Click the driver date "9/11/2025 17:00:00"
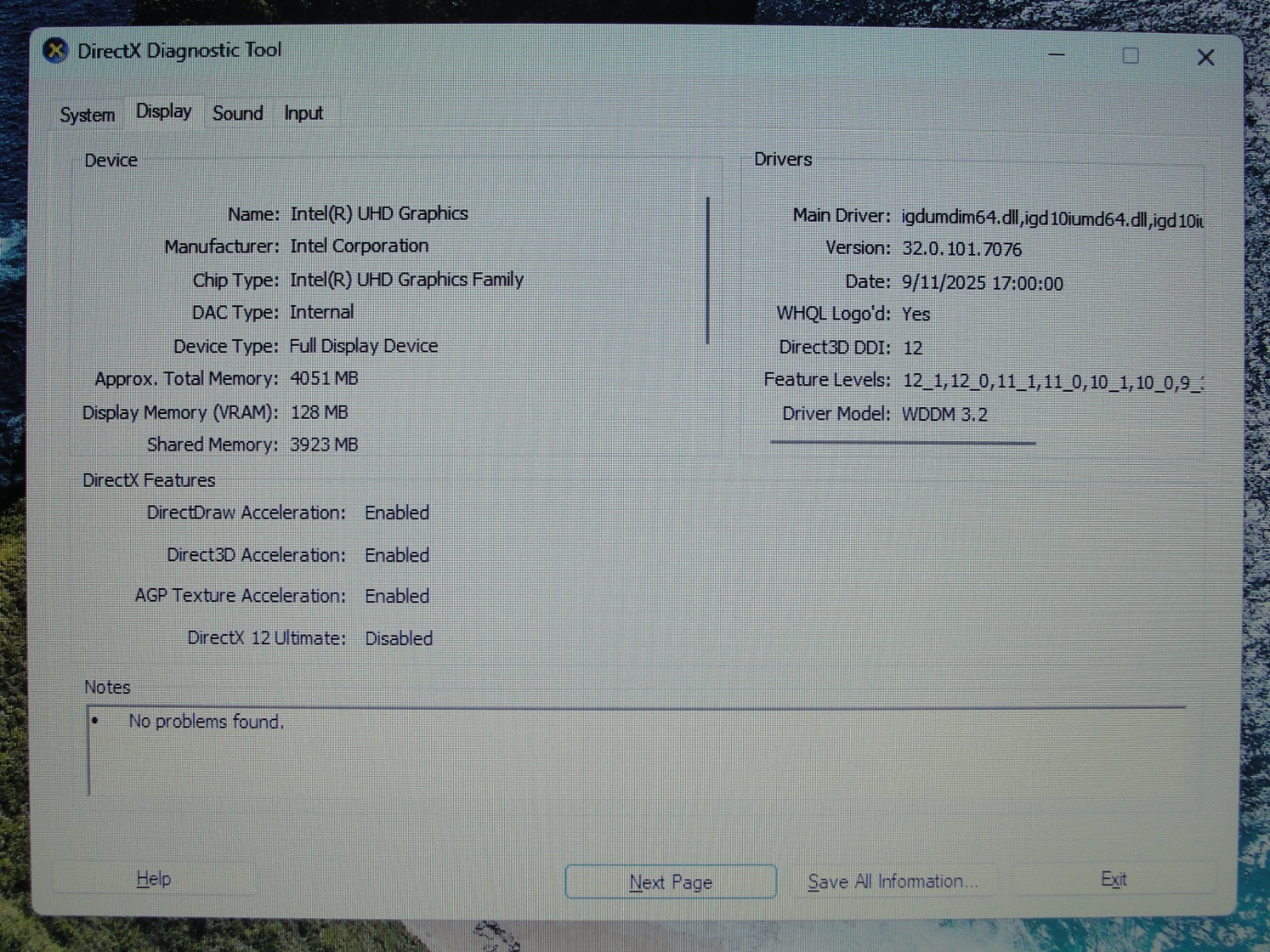Screen dimensions: 1270x952 click(x=983, y=283)
